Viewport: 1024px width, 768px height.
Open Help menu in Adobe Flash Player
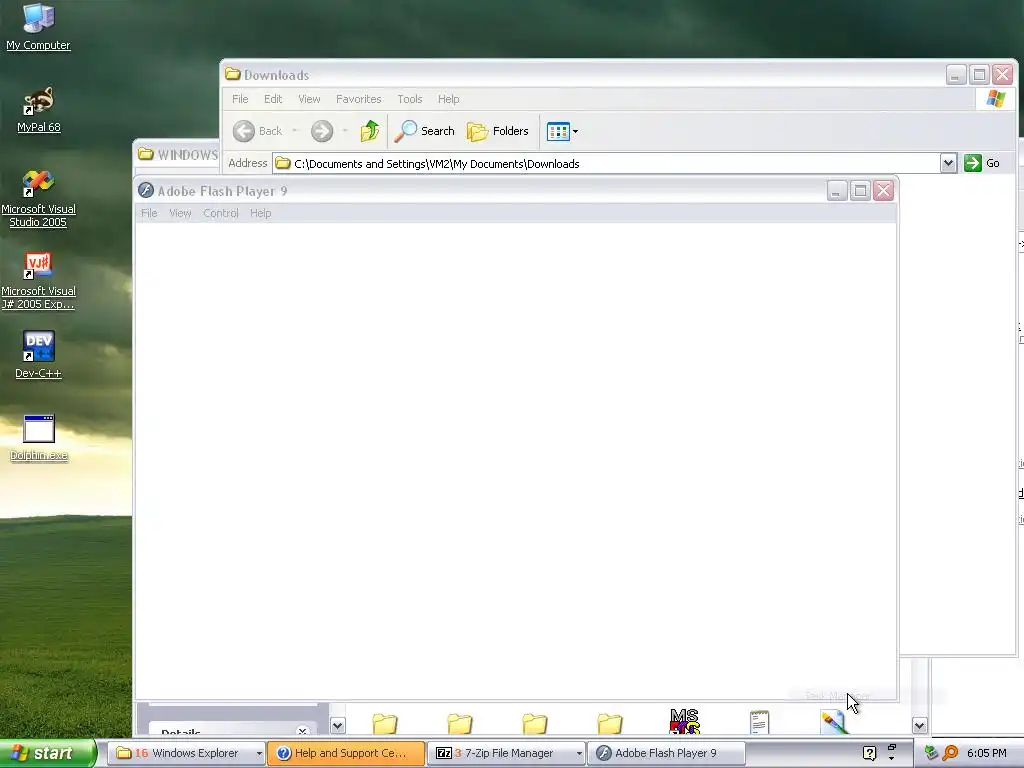[x=260, y=213]
